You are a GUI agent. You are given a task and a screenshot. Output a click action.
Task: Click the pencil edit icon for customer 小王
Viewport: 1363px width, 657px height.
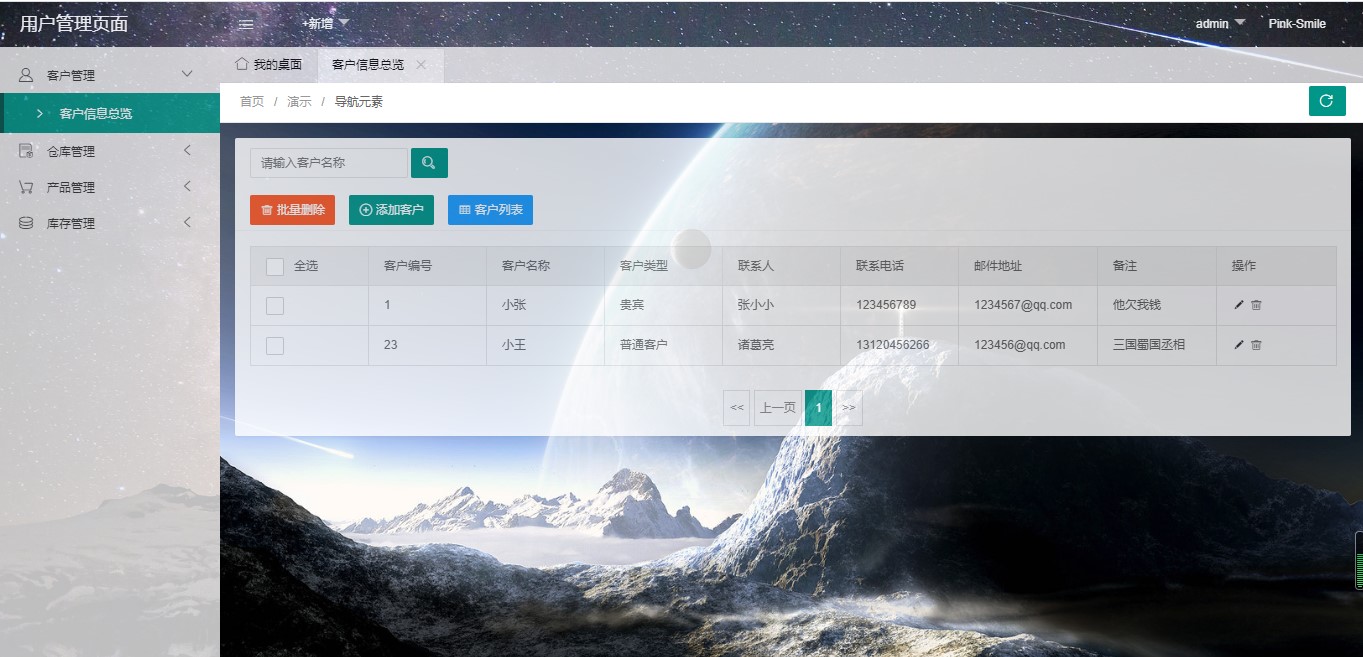coord(1239,345)
